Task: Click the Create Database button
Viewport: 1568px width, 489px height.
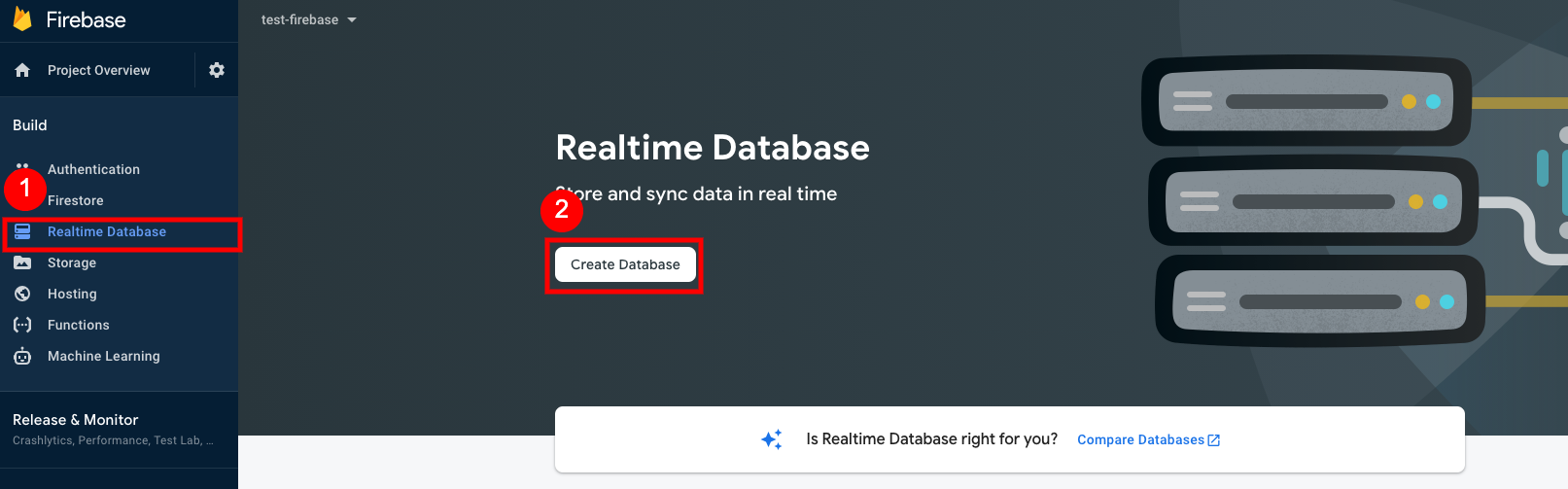Action: tap(625, 264)
